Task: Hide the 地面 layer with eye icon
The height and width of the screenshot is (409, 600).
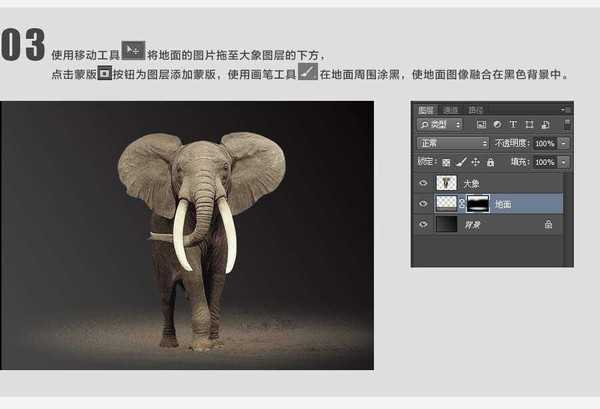Action: click(423, 204)
